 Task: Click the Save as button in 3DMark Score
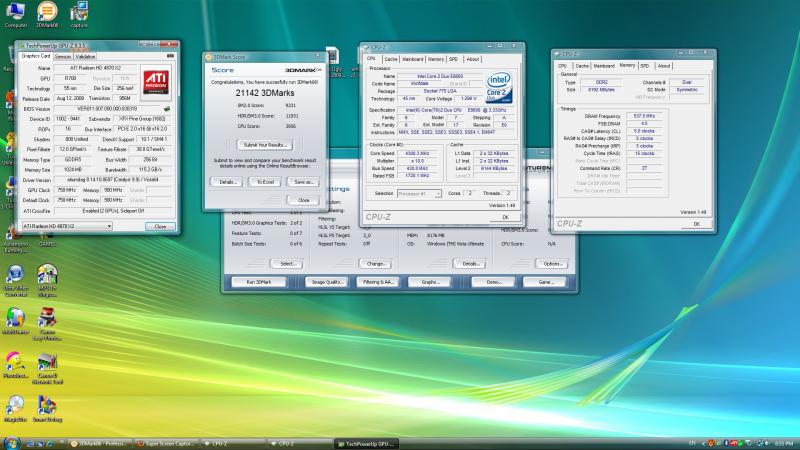pos(304,182)
